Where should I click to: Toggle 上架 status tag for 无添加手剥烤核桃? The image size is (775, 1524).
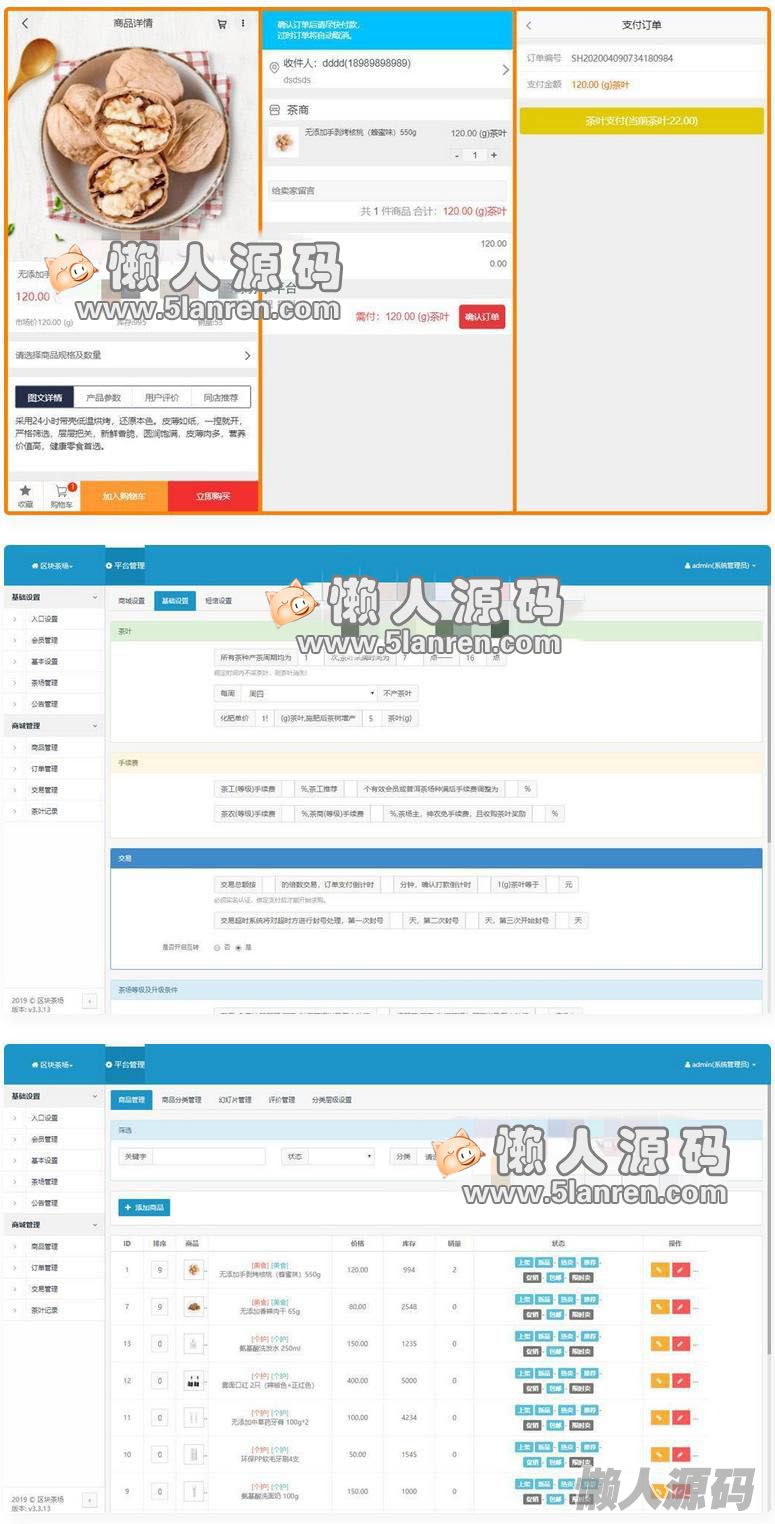click(524, 1263)
